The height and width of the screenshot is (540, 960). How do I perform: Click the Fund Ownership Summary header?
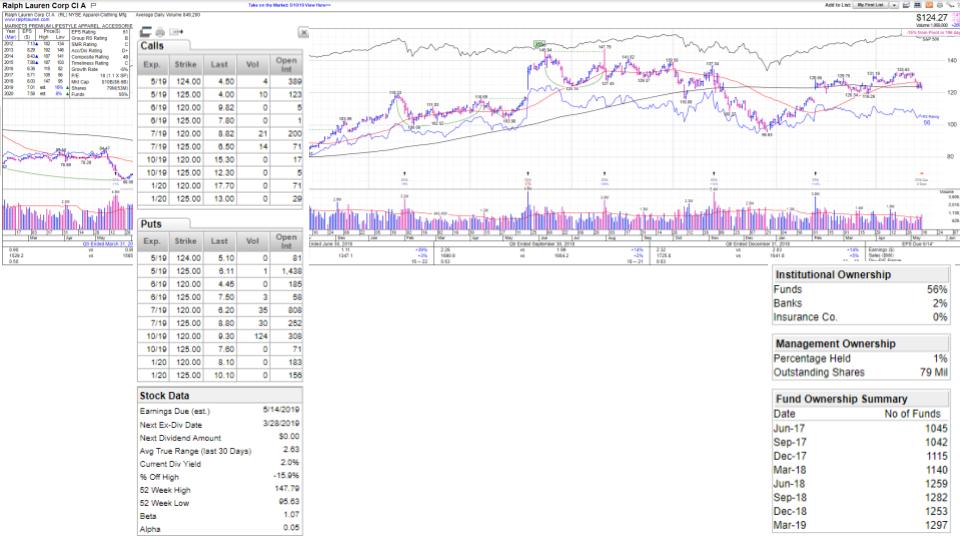861,399
